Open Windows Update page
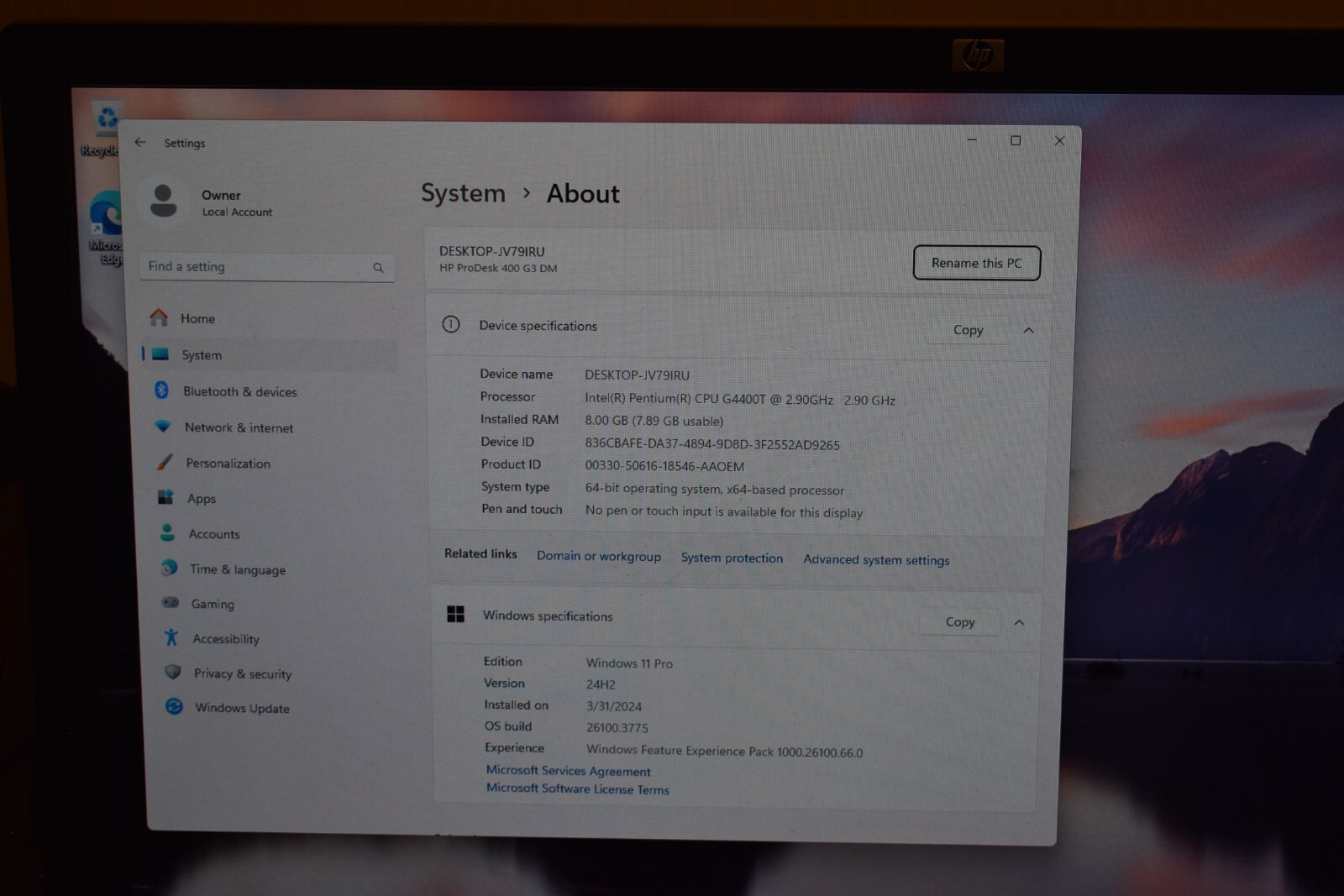Viewport: 1344px width, 896px height. [283, 708]
